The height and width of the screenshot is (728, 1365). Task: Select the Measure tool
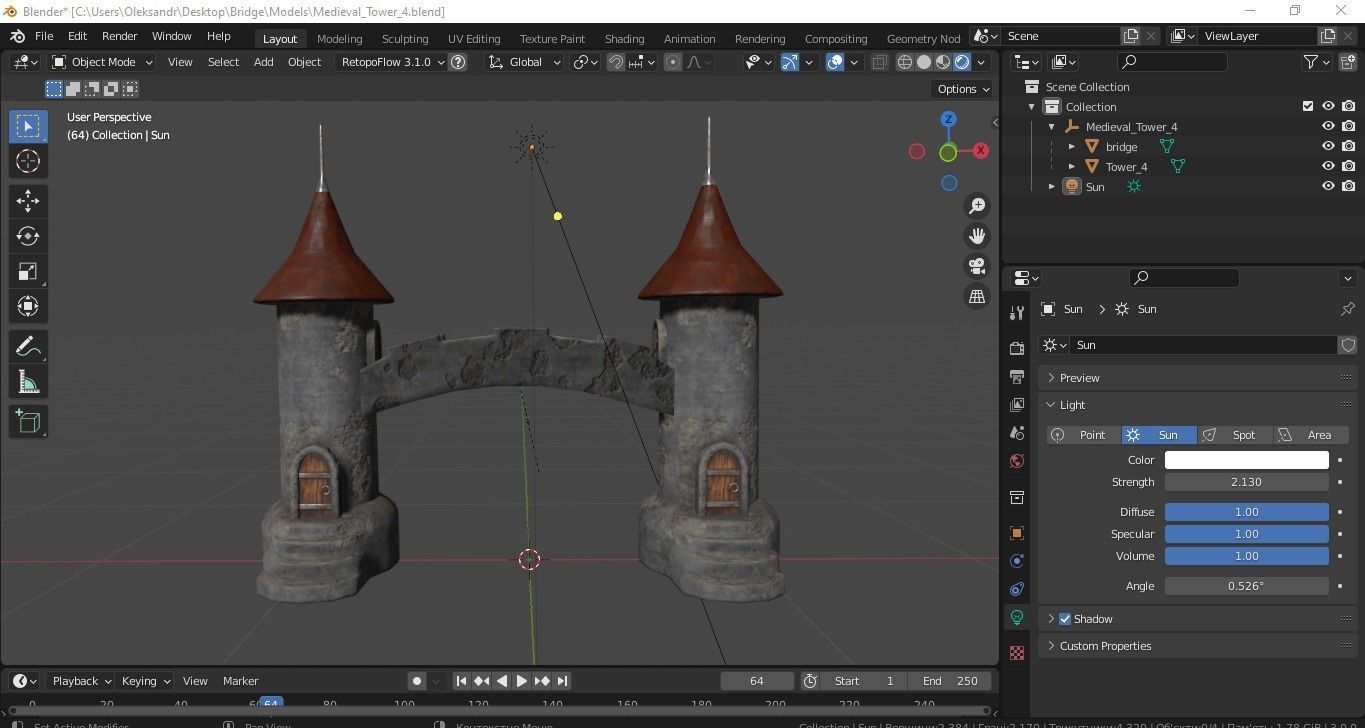click(x=28, y=382)
